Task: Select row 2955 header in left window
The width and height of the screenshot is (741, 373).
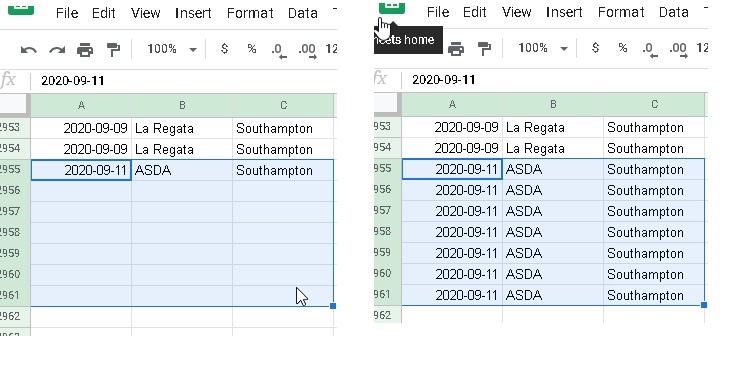Action: (x=15, y=170)
